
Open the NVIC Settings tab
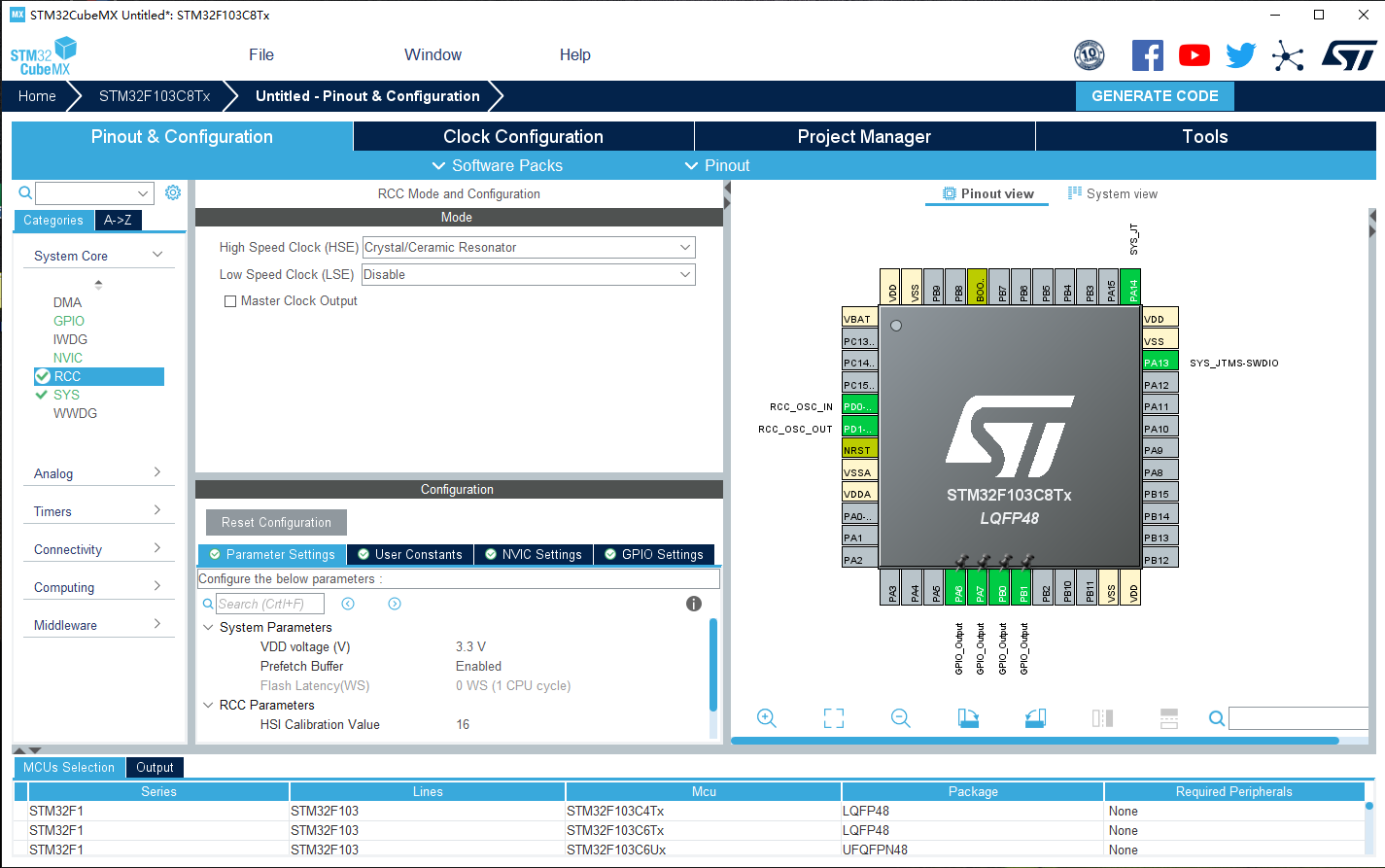(534, 554)
